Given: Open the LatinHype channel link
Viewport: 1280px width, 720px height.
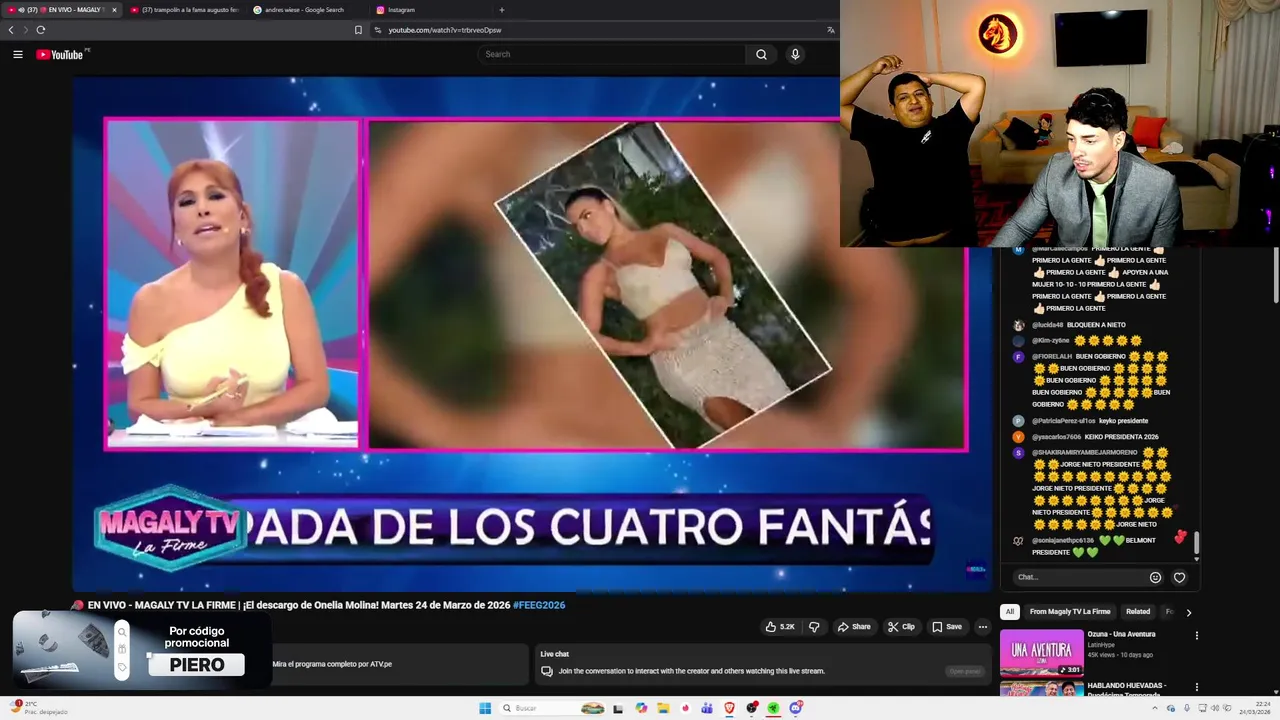Looking at the screenshot, I should coord(1101,645).
